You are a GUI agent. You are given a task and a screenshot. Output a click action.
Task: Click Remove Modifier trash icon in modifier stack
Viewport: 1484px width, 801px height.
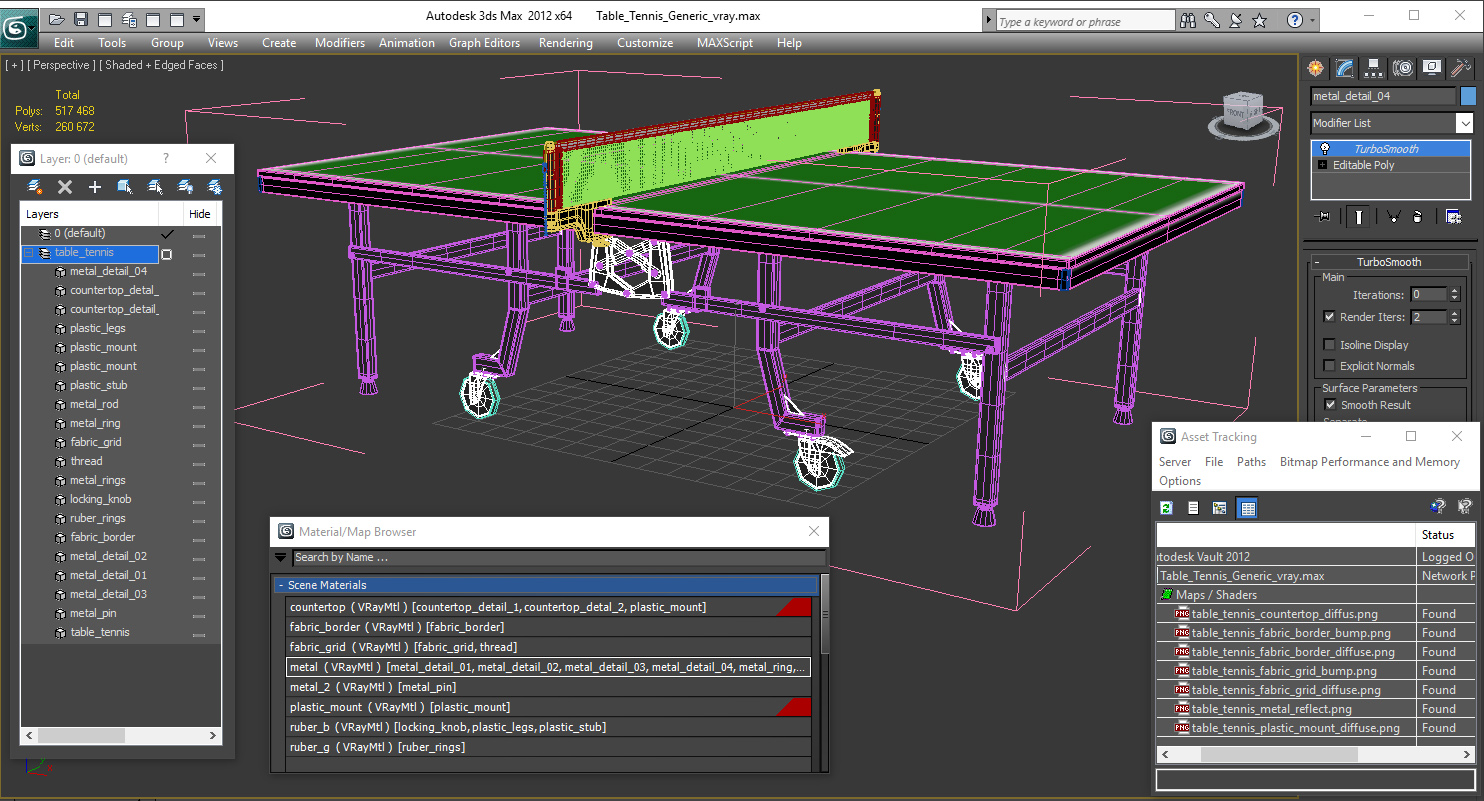(1417, 216)
